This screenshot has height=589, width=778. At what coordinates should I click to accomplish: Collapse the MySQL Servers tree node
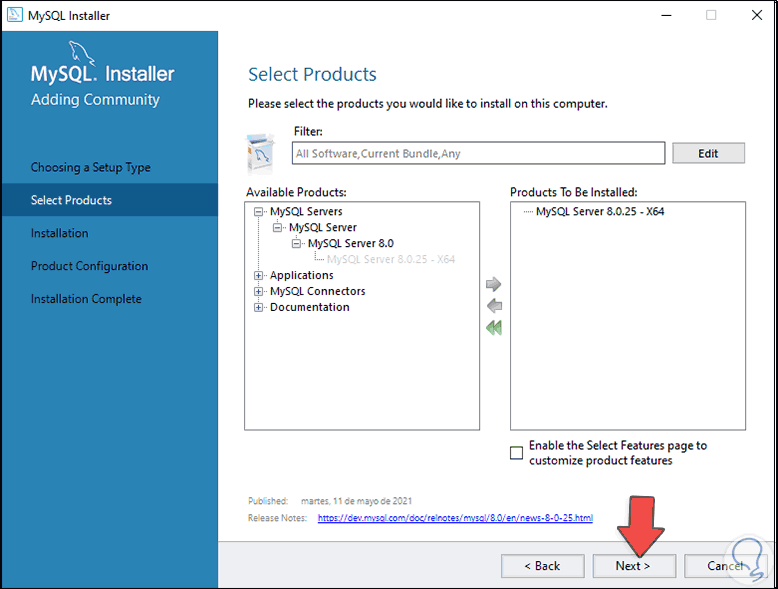[x=258, y=212]
